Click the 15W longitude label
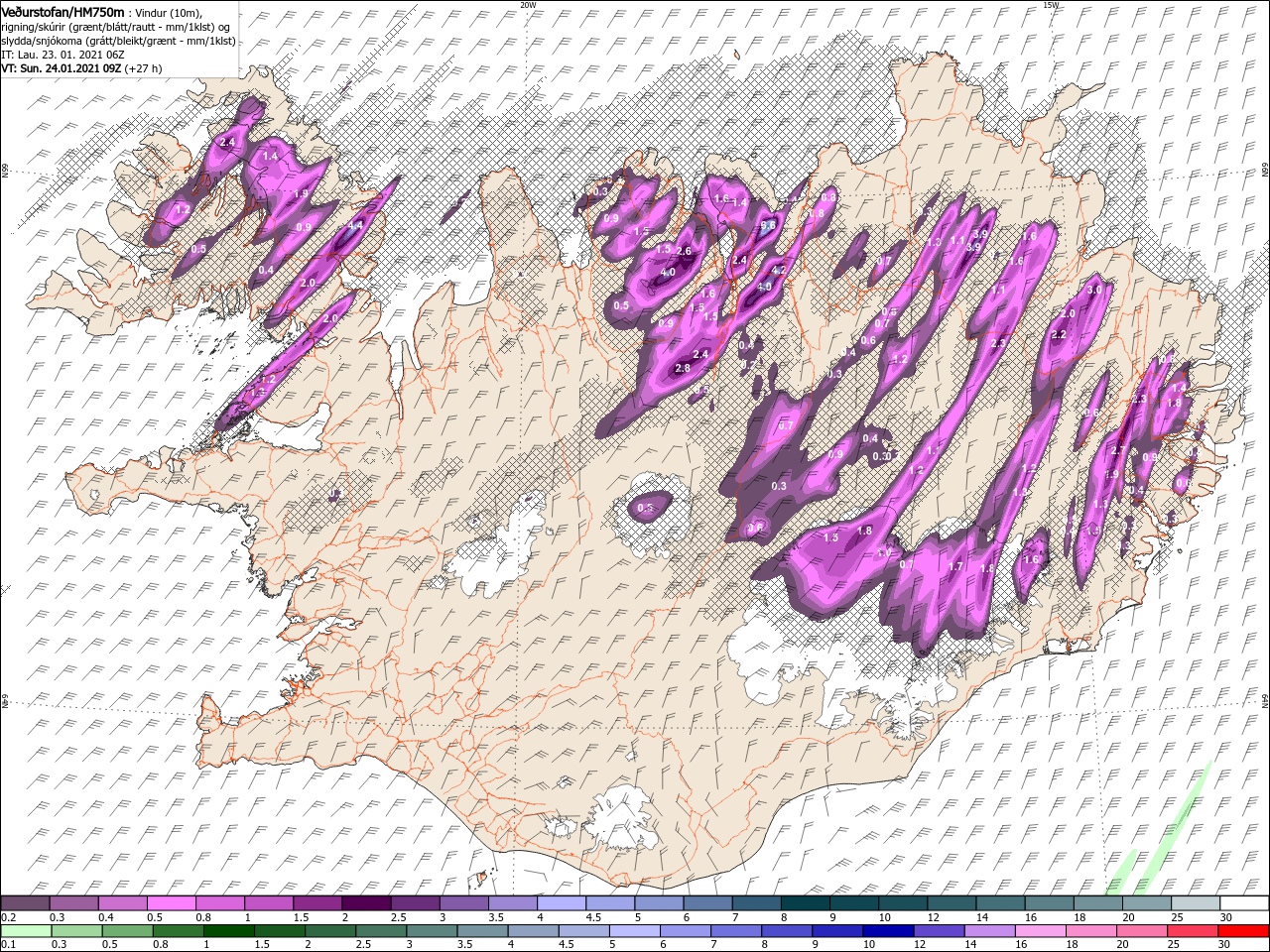 [x=1051, y=5]
